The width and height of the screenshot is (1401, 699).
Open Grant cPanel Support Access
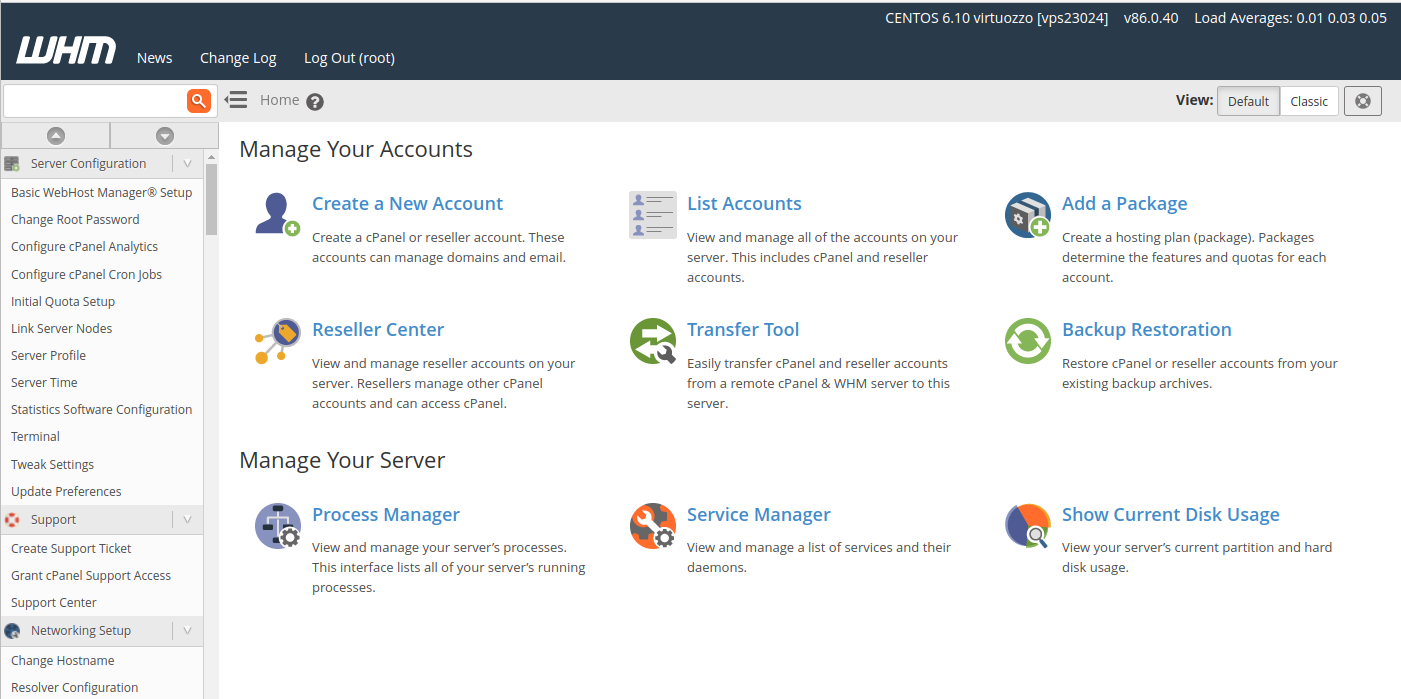[91, 576]
